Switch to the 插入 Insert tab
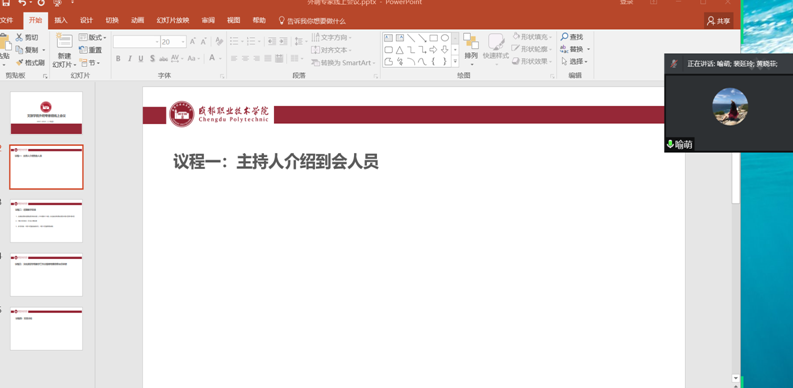793x388 pixels. (x=61, y=21)
